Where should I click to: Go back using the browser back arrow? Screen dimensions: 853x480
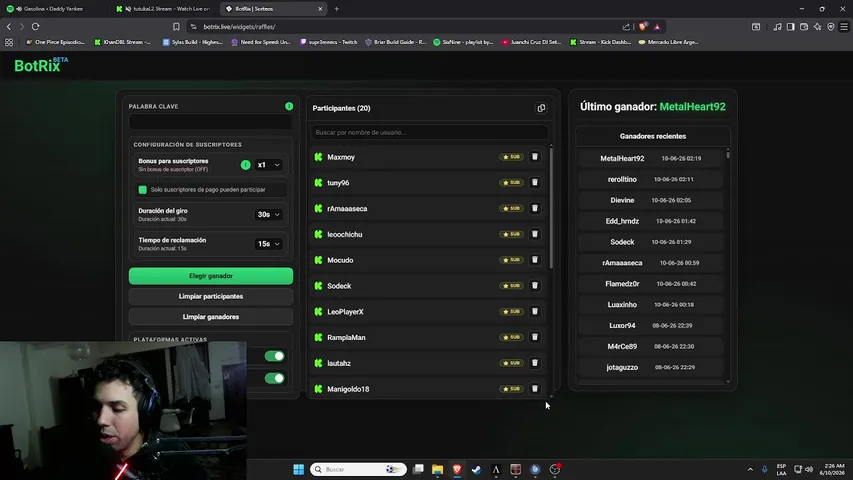[x=9, y=26]
